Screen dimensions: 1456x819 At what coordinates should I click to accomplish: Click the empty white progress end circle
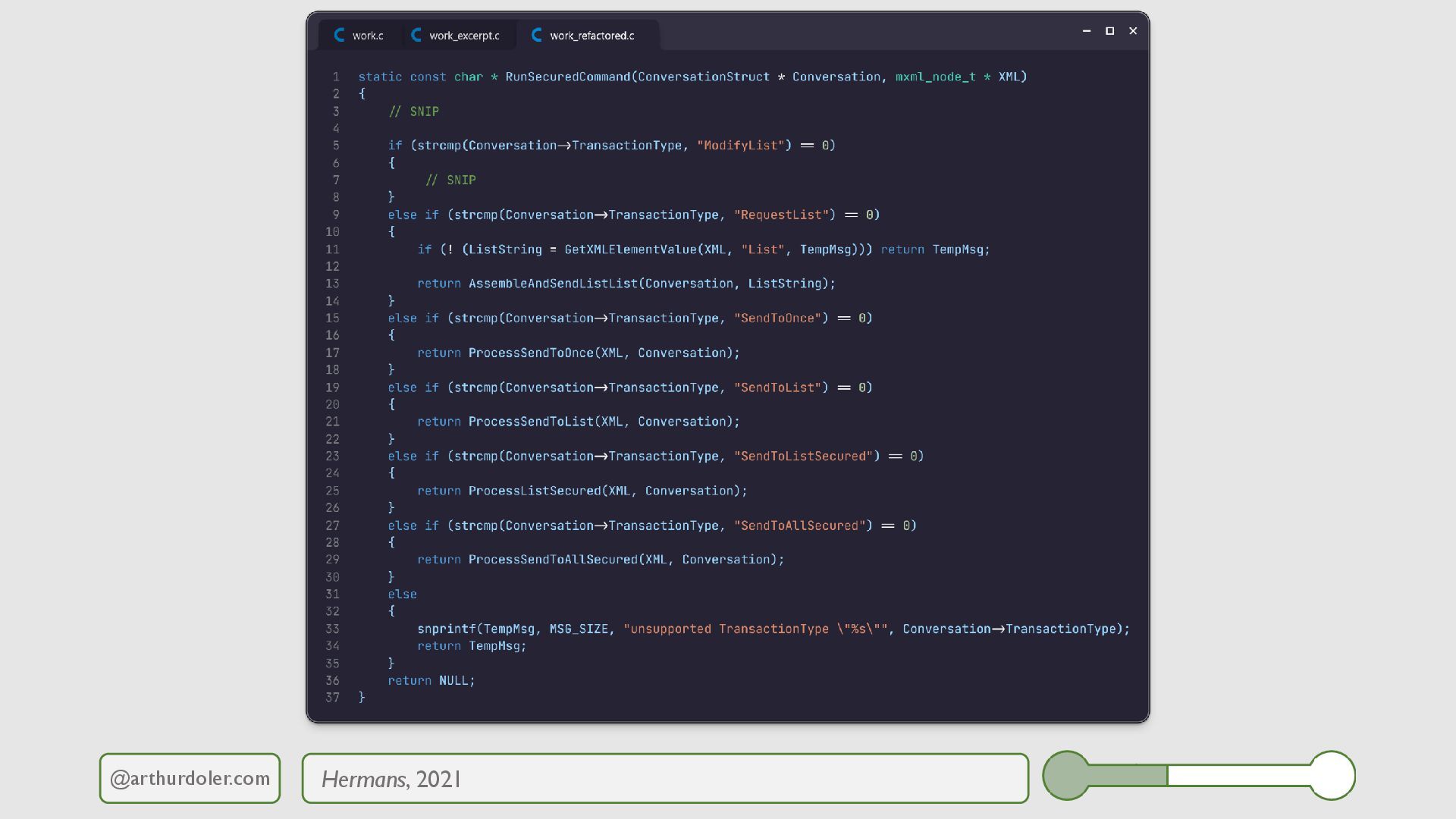[x=1332, y=775]
